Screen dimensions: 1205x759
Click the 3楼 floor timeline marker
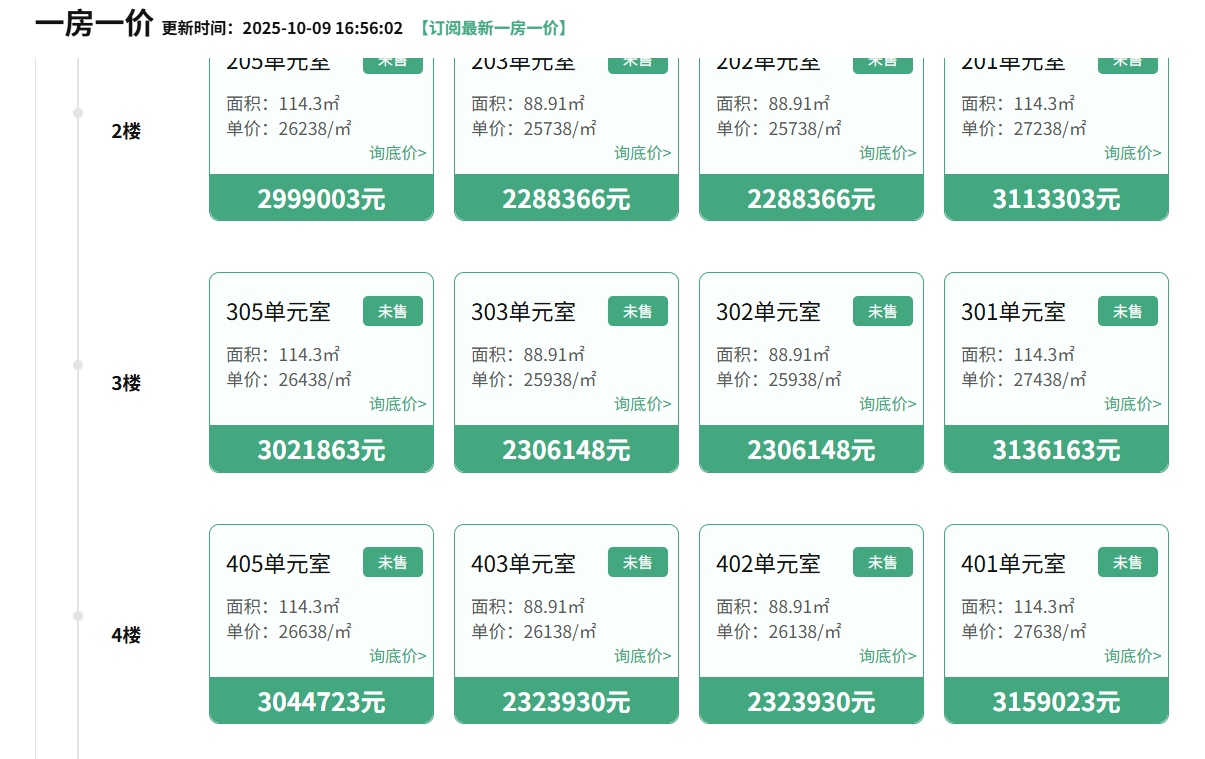tap(78, 365)
